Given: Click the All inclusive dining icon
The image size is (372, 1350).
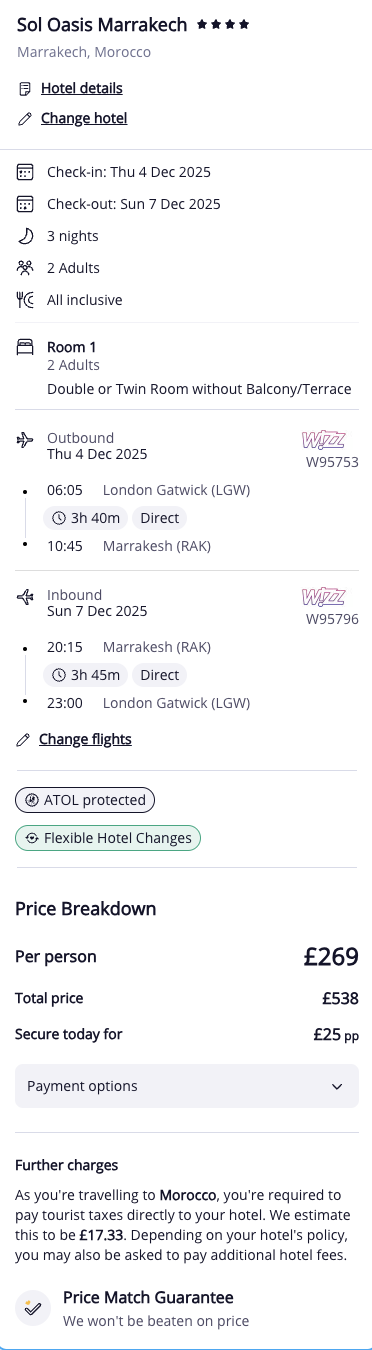Looking at the screenshot, I should (25, 300).
